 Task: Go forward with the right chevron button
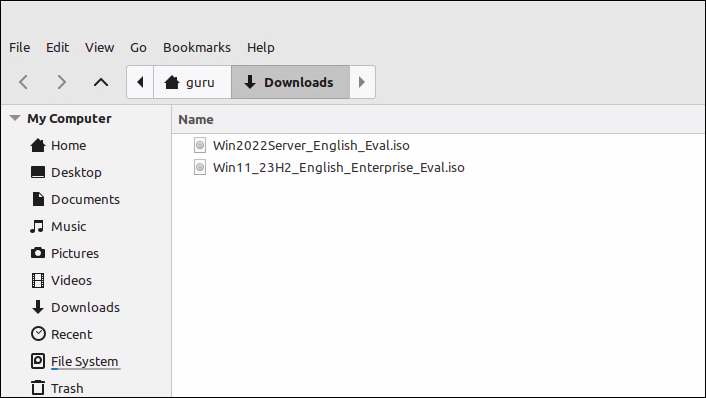[x=62, y=82]
